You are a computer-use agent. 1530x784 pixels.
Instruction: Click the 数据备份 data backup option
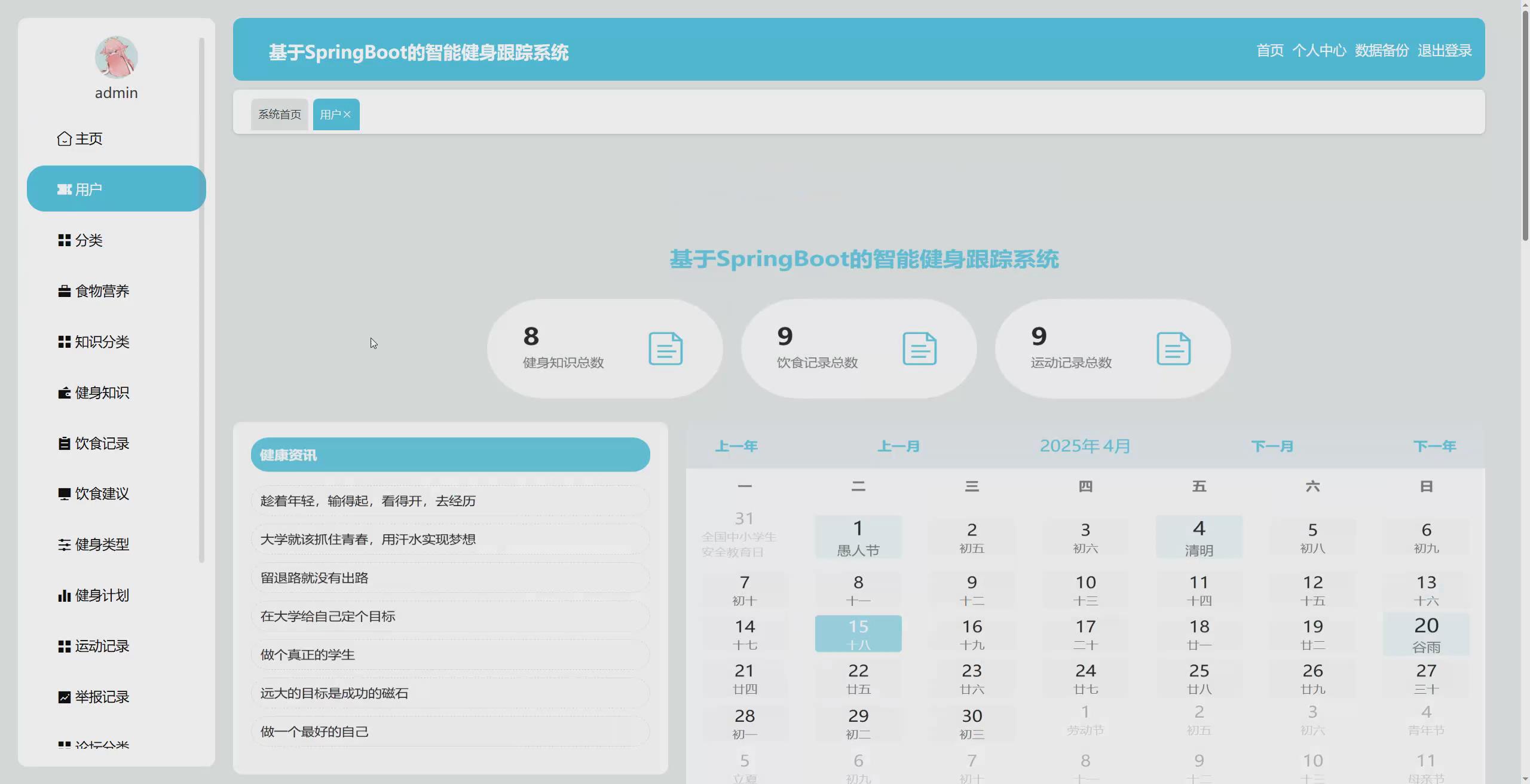[x=1381, y=50]
